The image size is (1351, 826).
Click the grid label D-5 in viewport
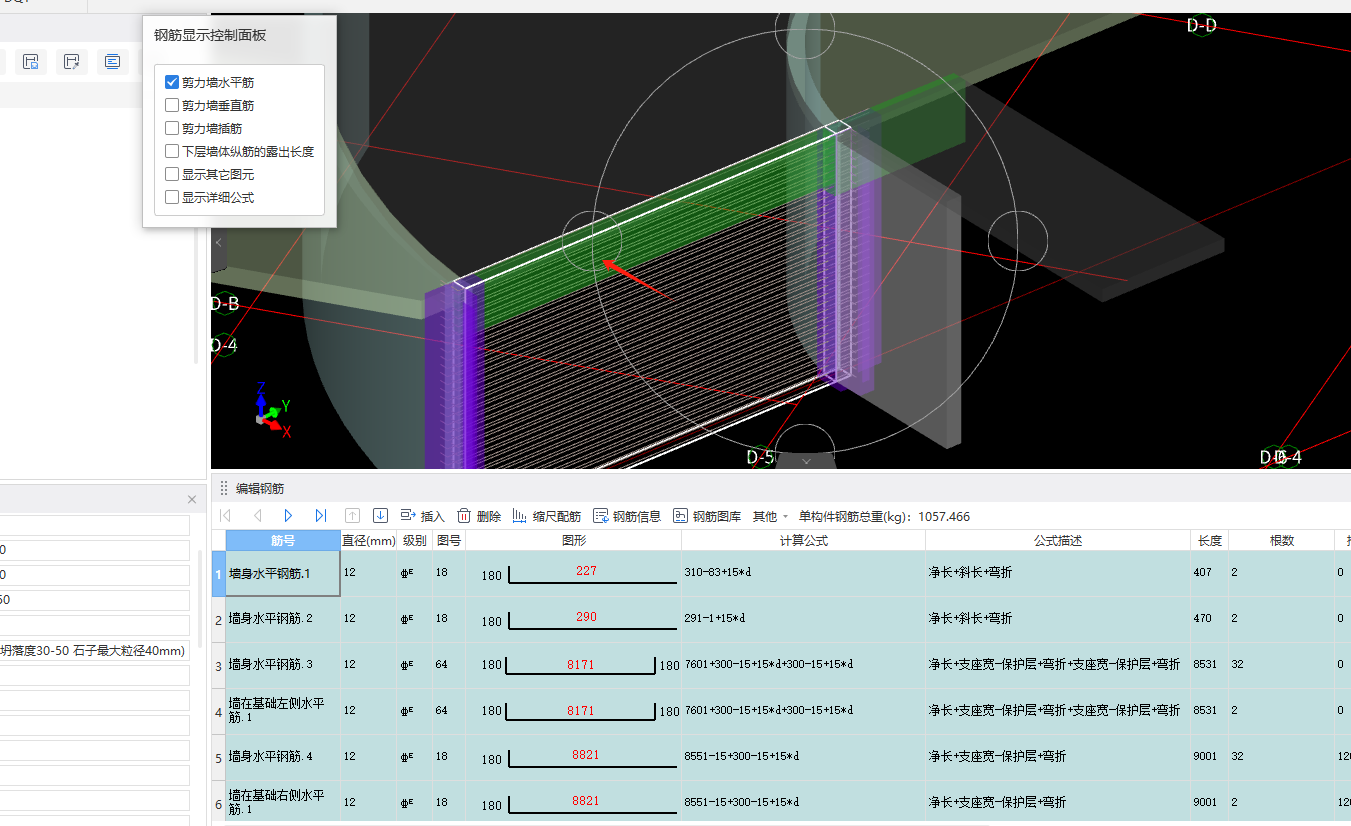point(760,457)
